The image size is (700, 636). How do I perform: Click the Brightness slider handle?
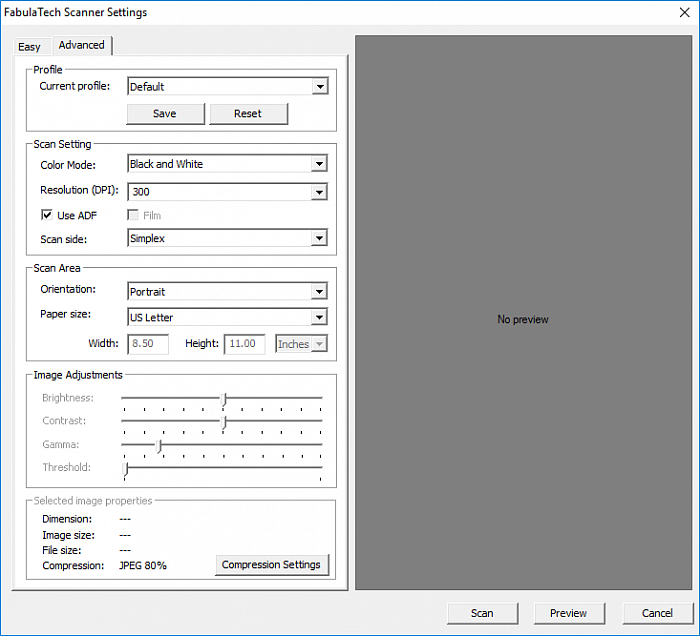point(224,399)
